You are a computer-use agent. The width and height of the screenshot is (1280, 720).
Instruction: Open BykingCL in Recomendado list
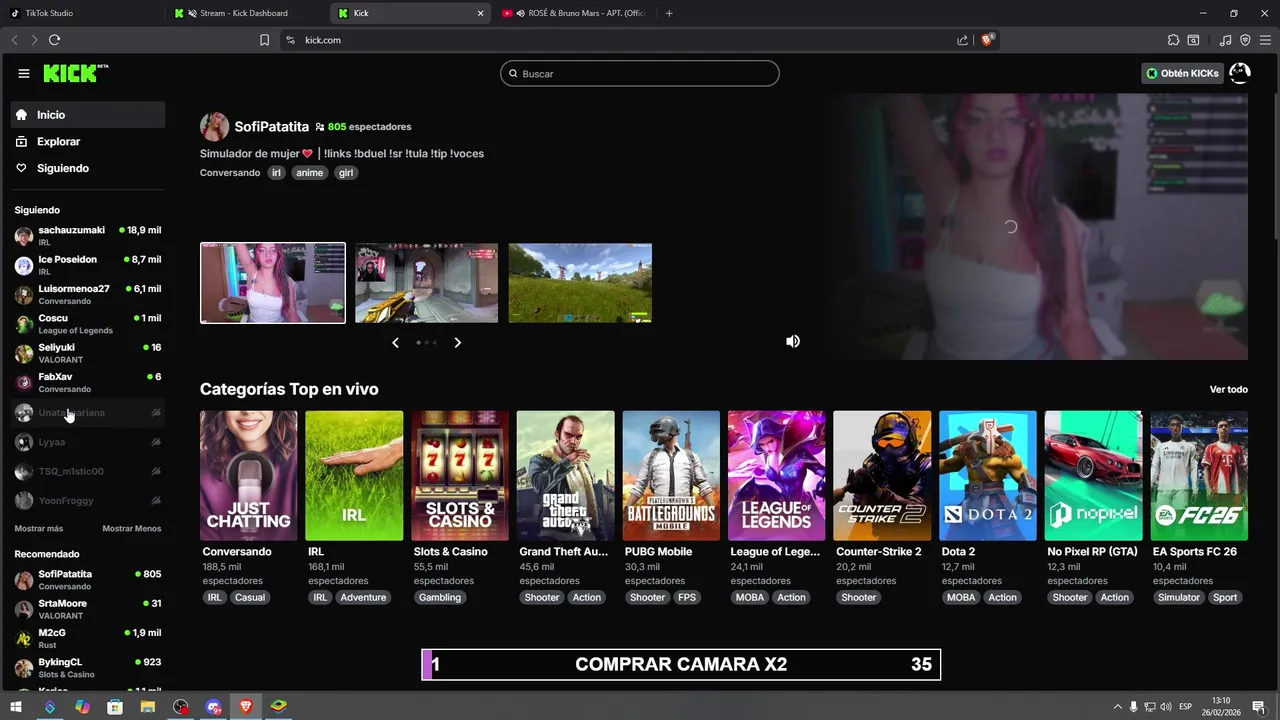point(88,668)
